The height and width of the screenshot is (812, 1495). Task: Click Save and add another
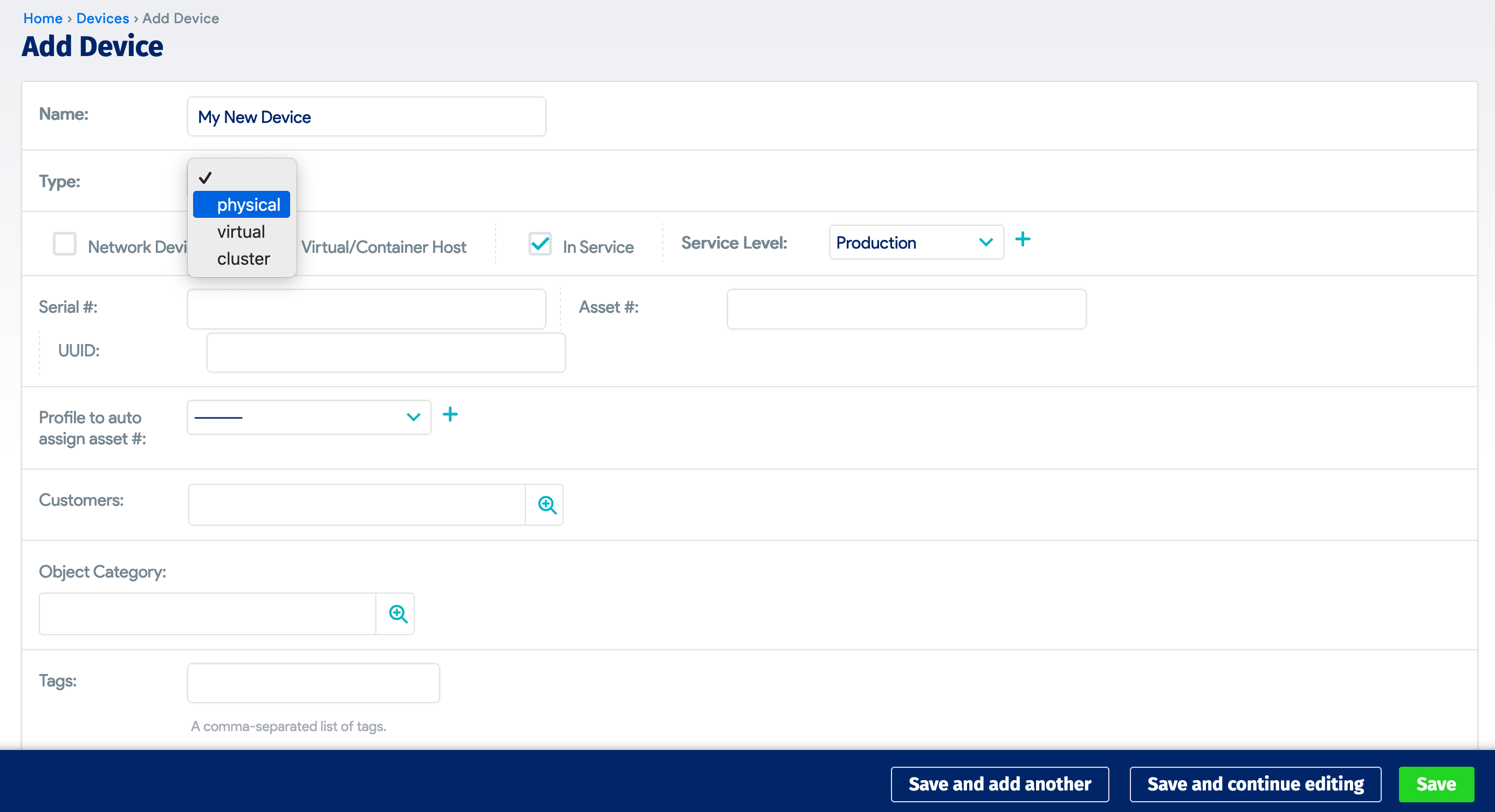point(999,783)
